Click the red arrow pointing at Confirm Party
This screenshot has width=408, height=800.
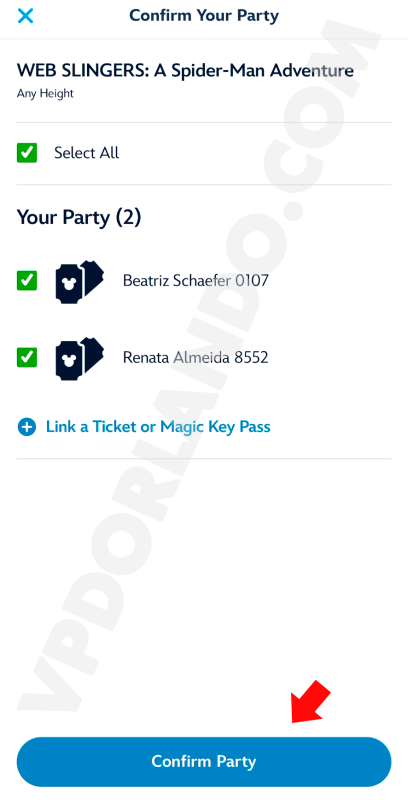pos(311,702)
